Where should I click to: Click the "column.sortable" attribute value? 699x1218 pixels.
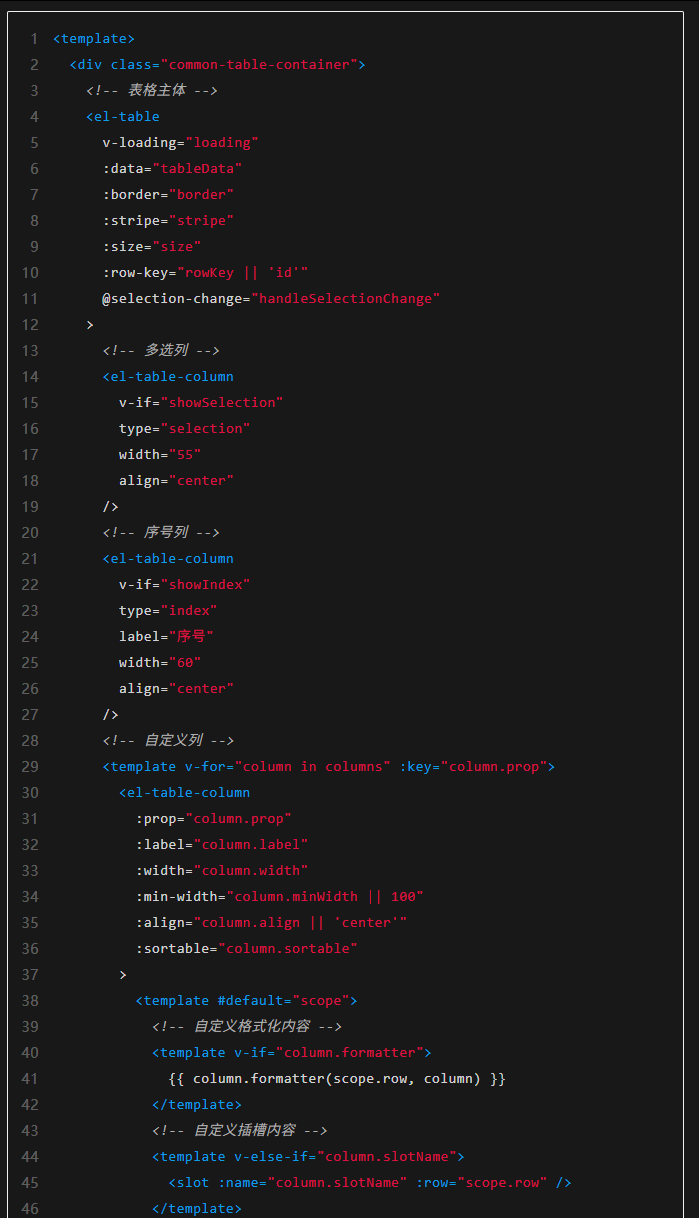(x=291, y=949)
